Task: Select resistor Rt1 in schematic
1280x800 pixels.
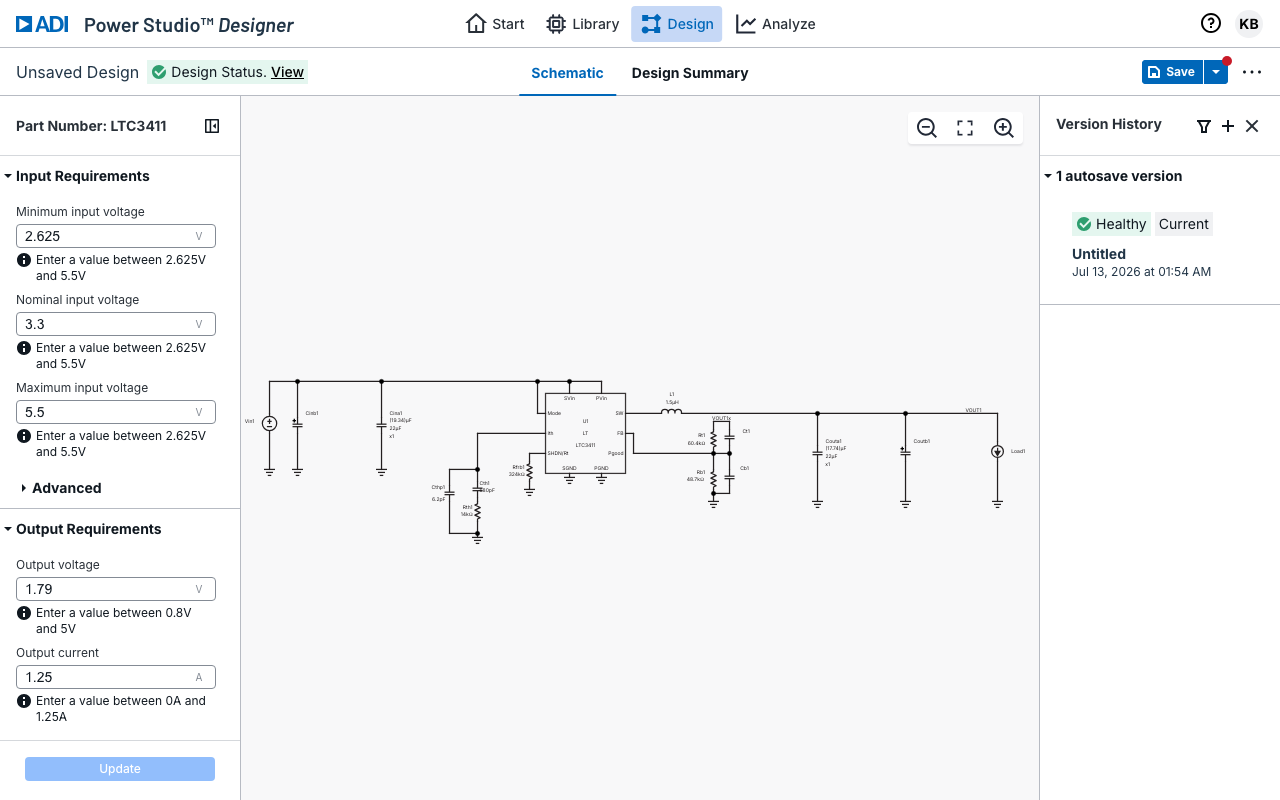Action: click(713, 438)
